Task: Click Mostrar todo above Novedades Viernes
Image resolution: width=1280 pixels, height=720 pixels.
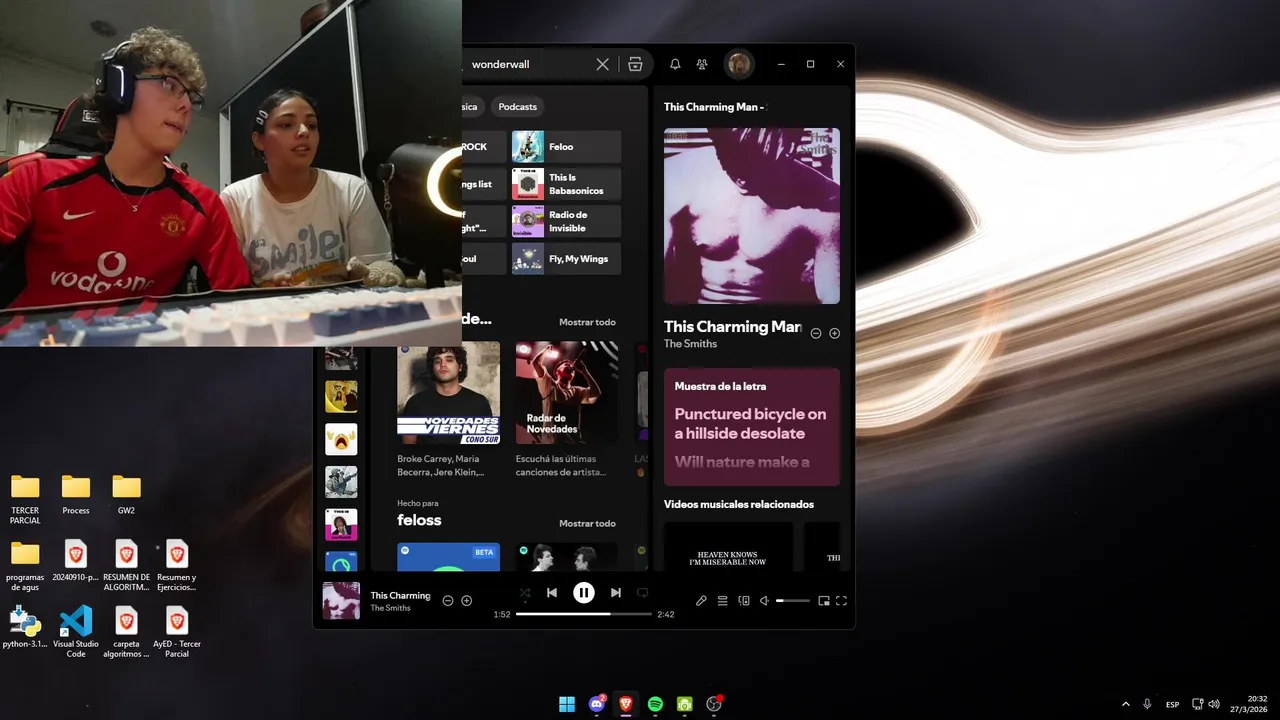Action: tap(587, 322)
